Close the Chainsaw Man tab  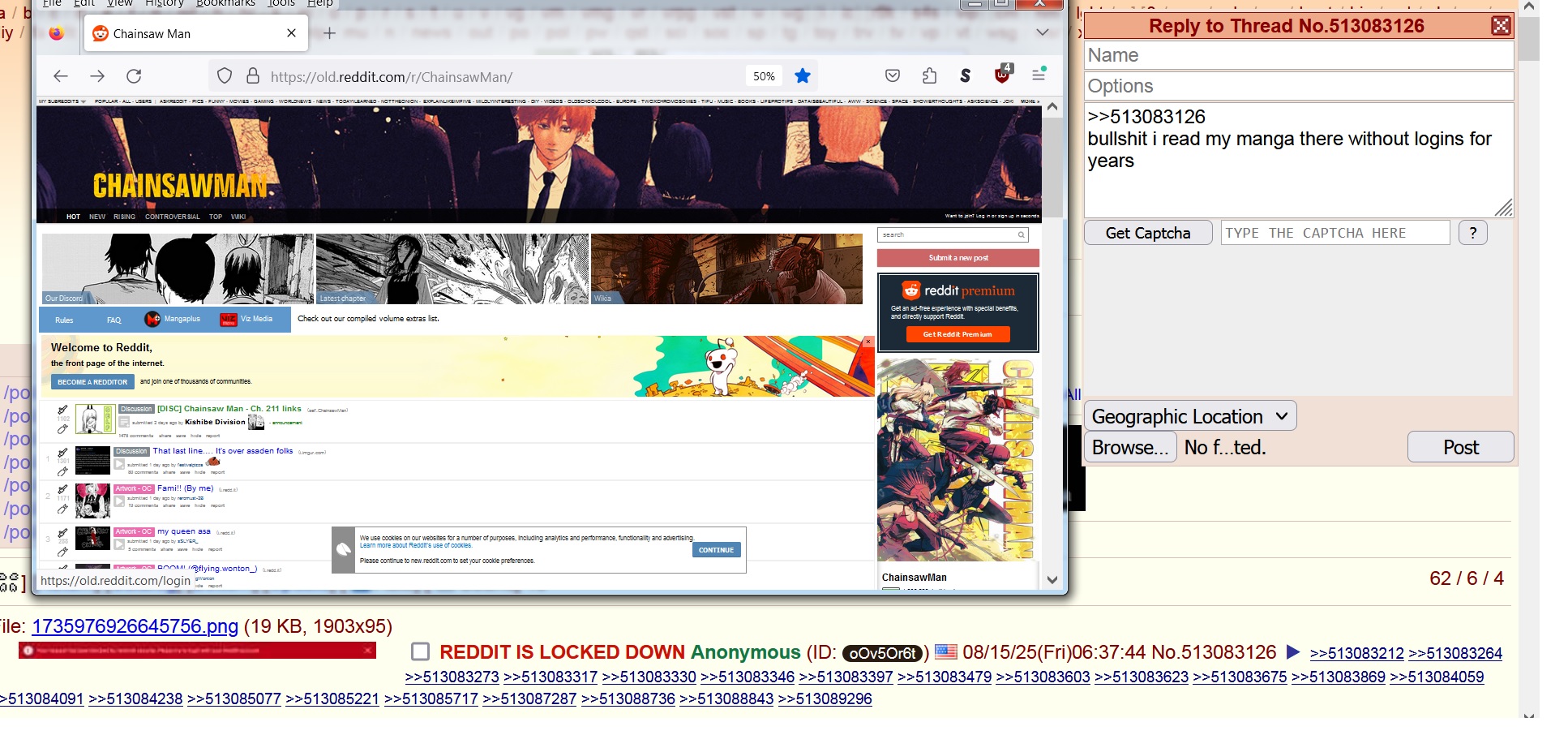point(292,33)
